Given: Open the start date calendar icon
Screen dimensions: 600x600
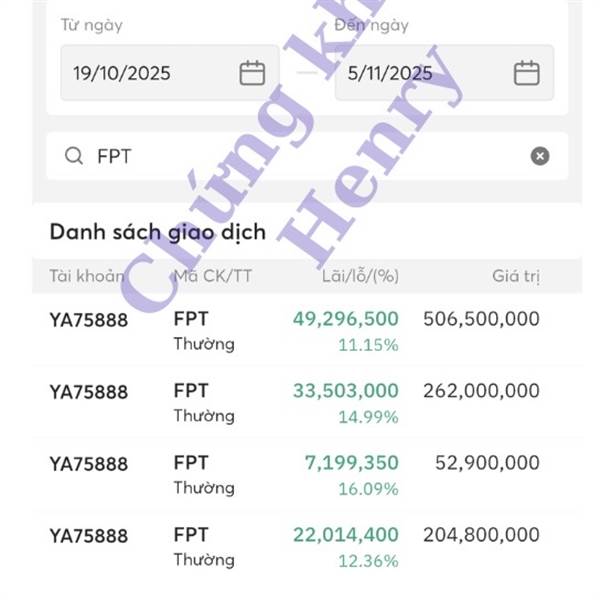Looking at the screenshot, I should click(x=252, y=73).
